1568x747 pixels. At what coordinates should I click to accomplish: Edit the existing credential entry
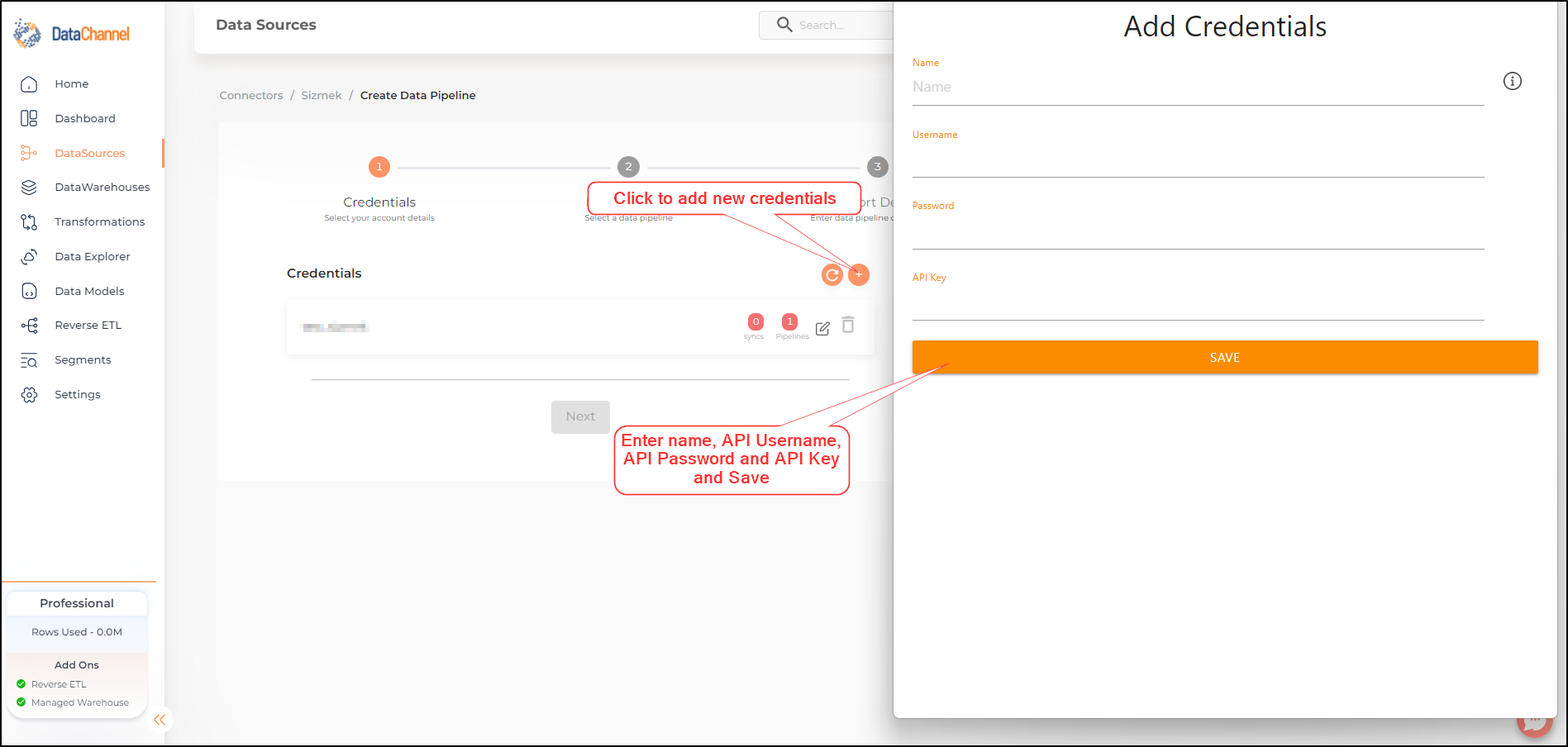pos(822,329)
